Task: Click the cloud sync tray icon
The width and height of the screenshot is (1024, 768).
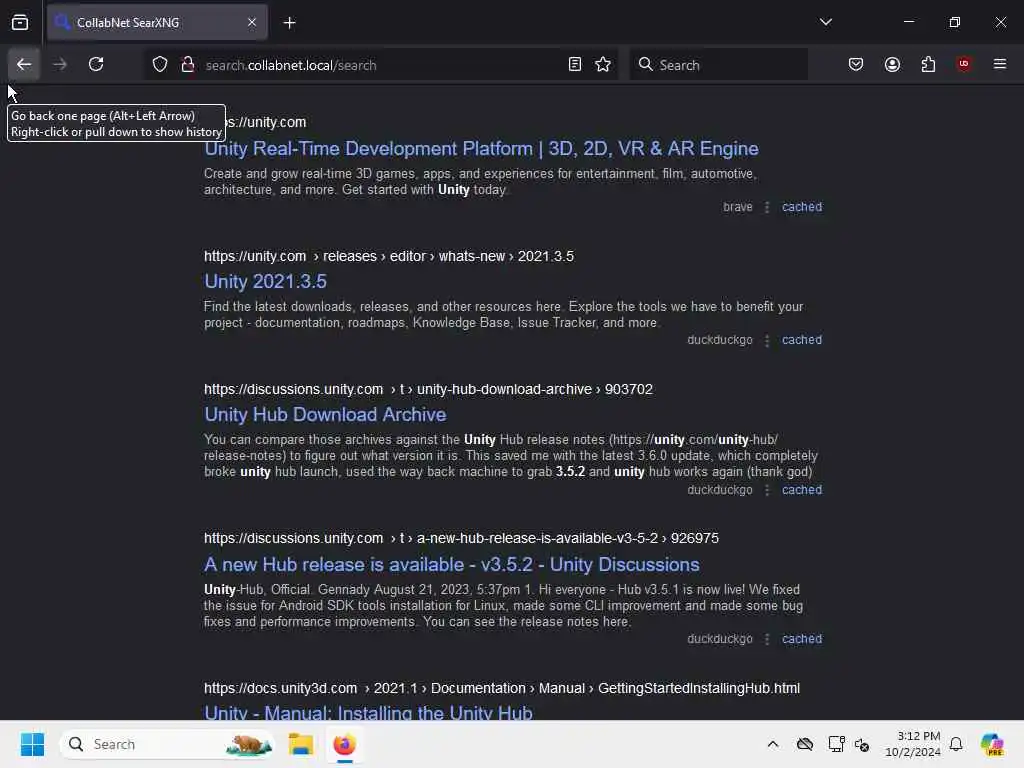Action: click(x=805, y=744)
